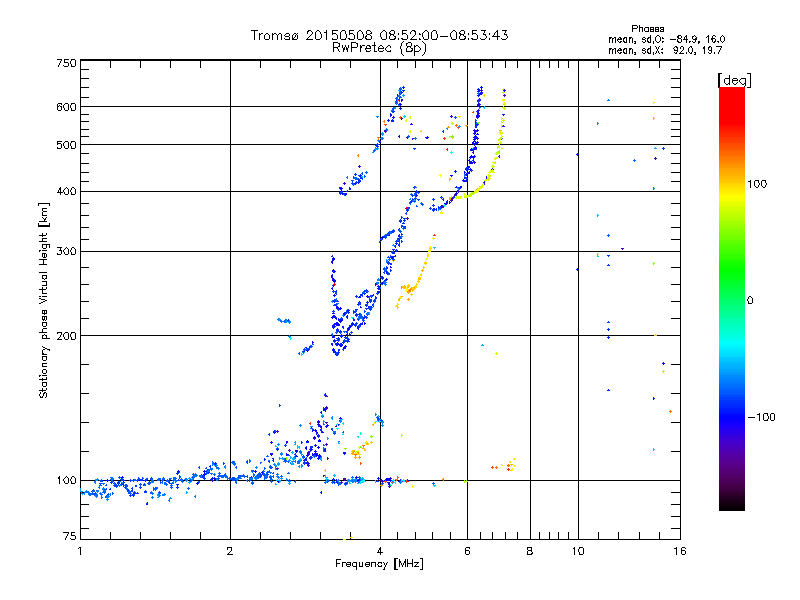Click the 300 km y-axis label
The image size is (800, 600).
point(66,251)
